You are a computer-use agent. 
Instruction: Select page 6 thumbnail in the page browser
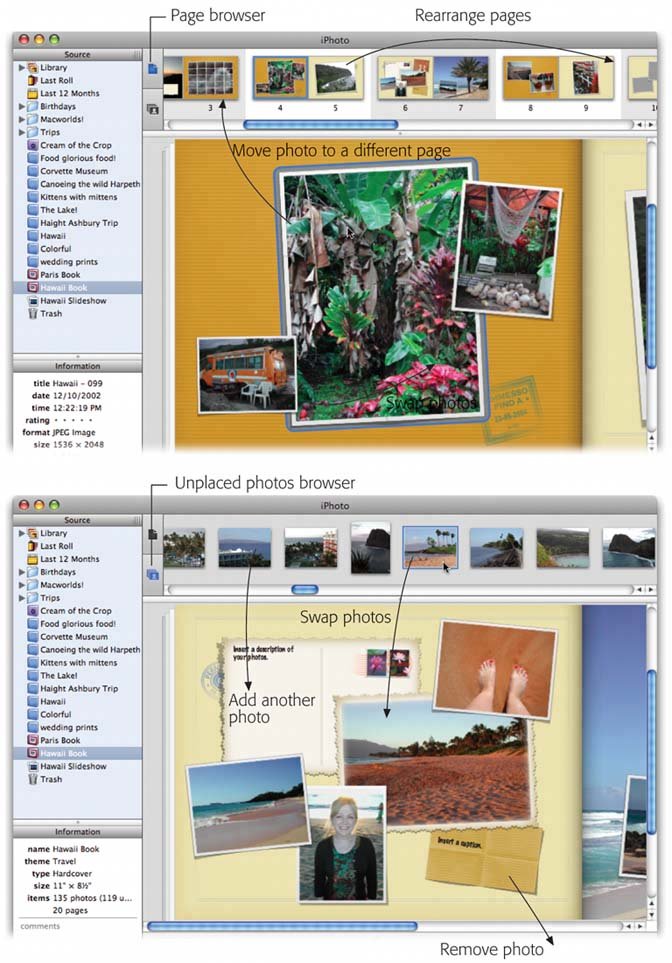click(x=405, y=78)
